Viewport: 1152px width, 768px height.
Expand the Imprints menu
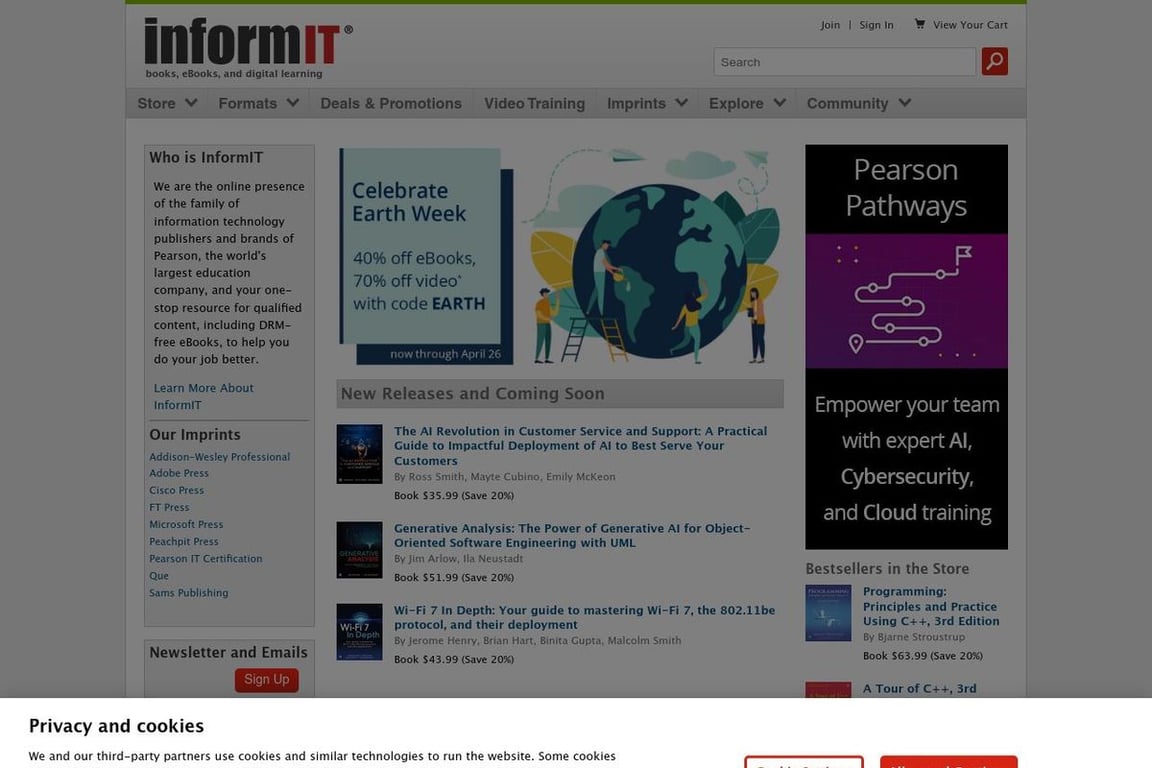(x=647, y=104)
